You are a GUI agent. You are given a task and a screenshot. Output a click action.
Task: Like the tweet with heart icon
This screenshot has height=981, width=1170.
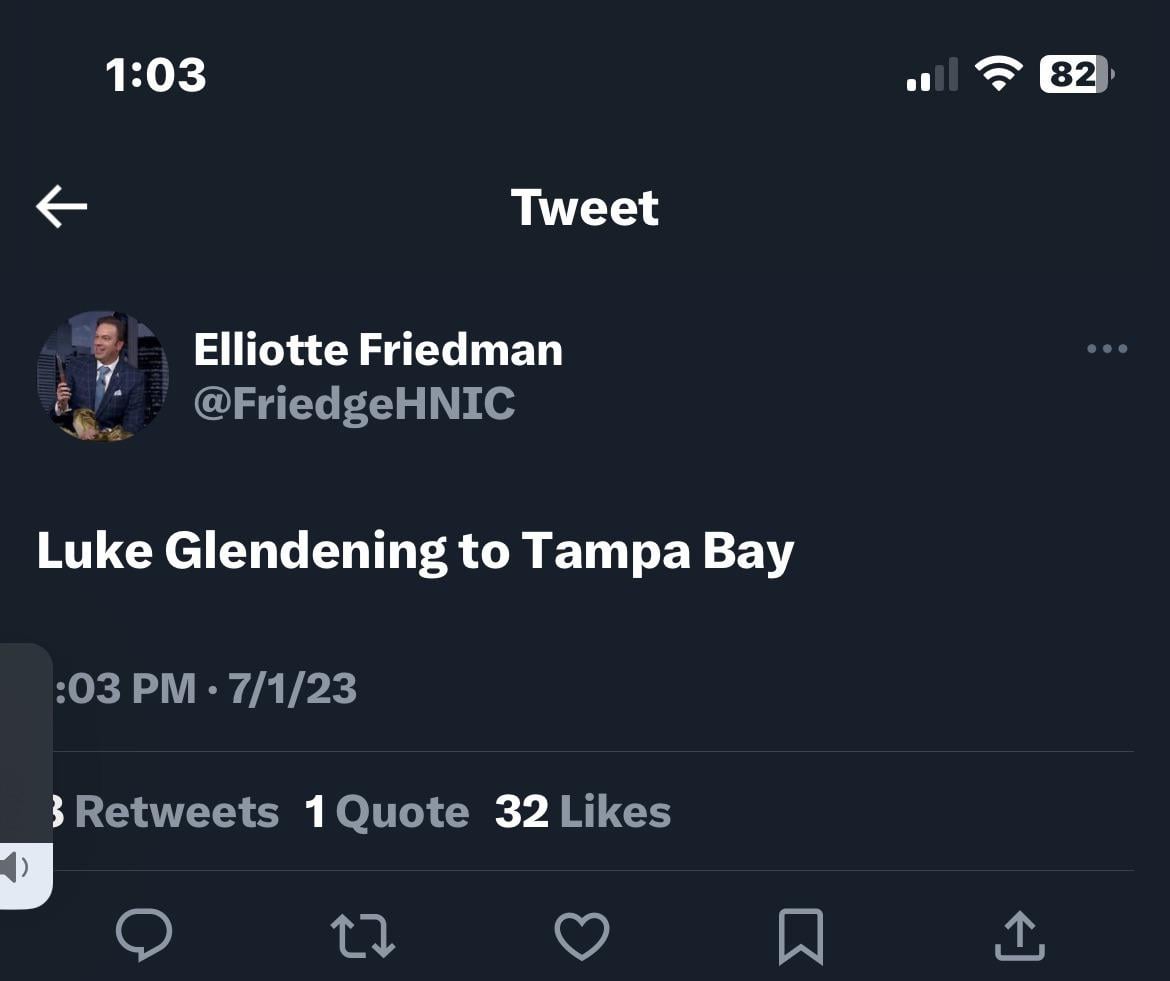tap(582, 935)
